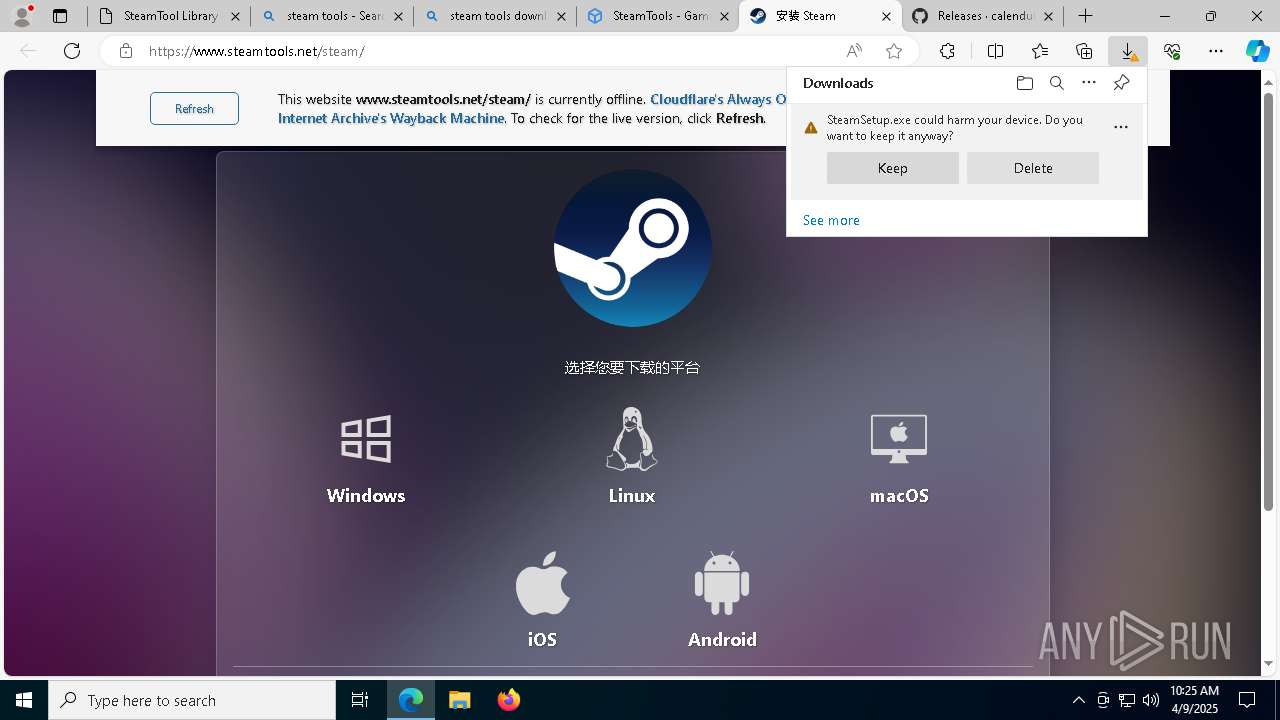Click the Refresh button in offline banner
This screenshot has width=1280, height=720.
194,109
